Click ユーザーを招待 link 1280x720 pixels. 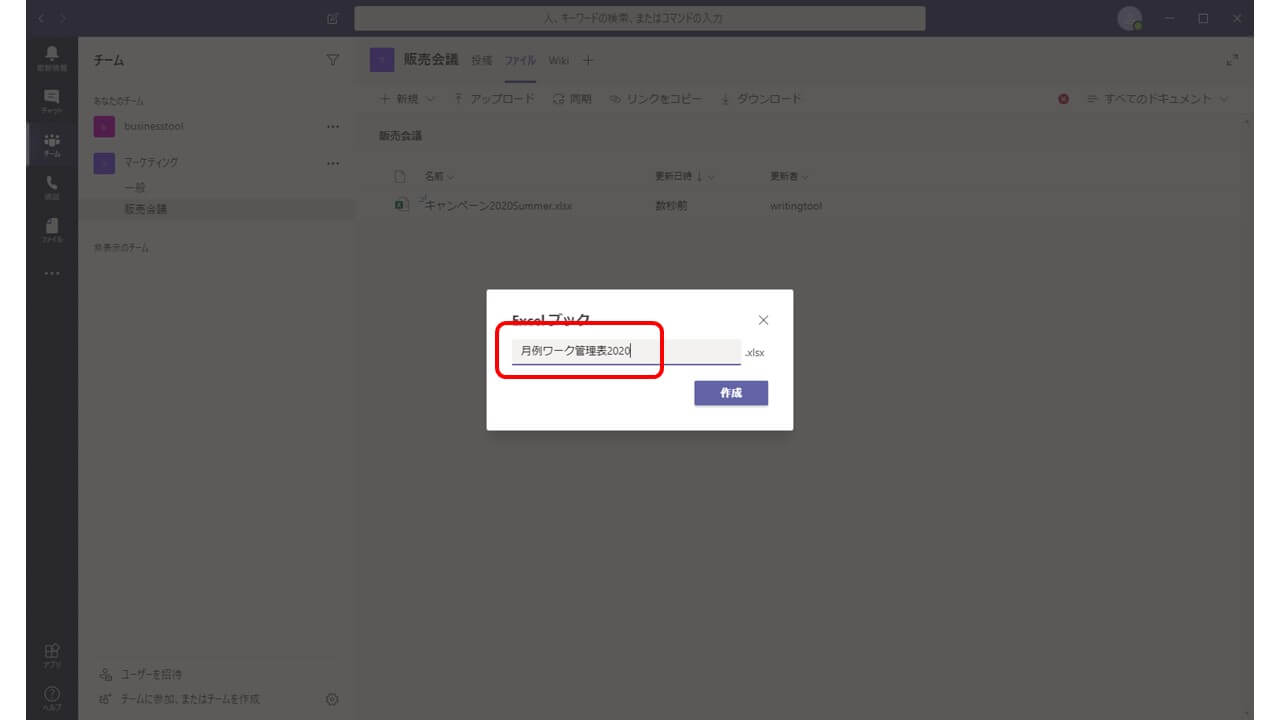(152, 674)
